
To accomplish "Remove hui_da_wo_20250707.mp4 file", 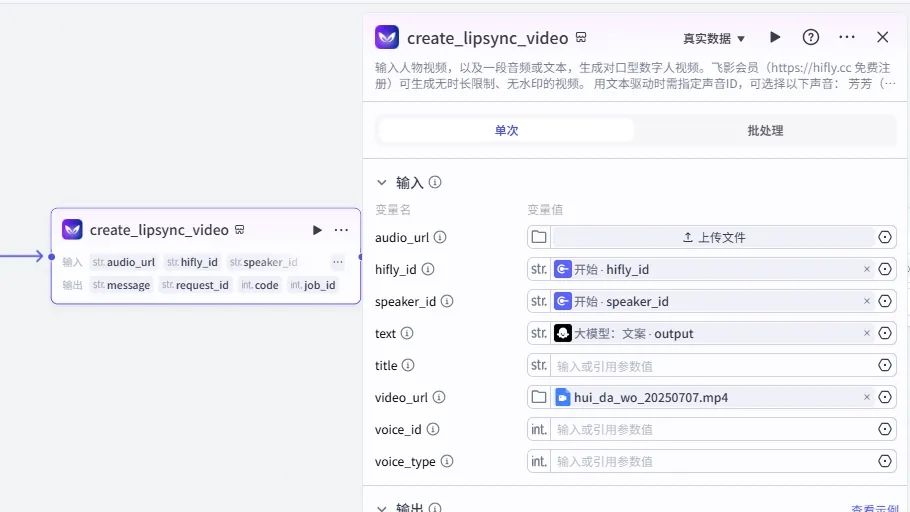I will coord(866,397).
